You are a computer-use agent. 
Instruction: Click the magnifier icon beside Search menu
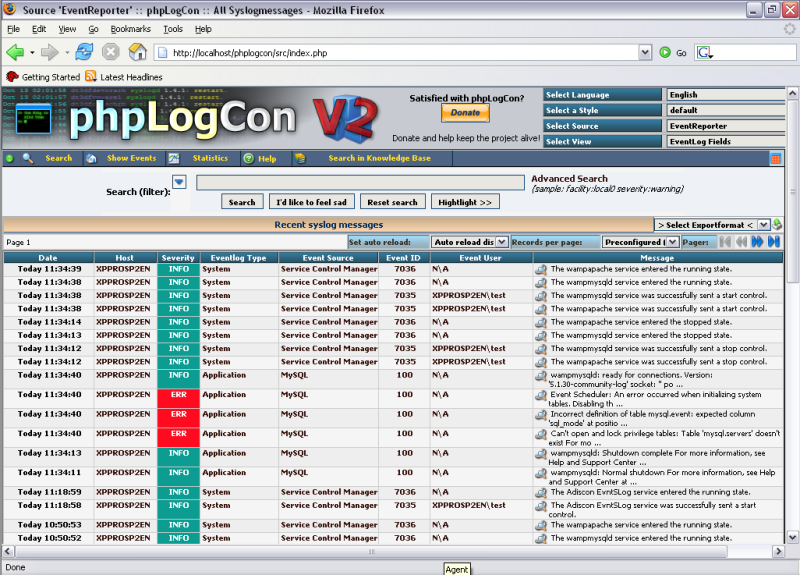(x=28, y=159)
